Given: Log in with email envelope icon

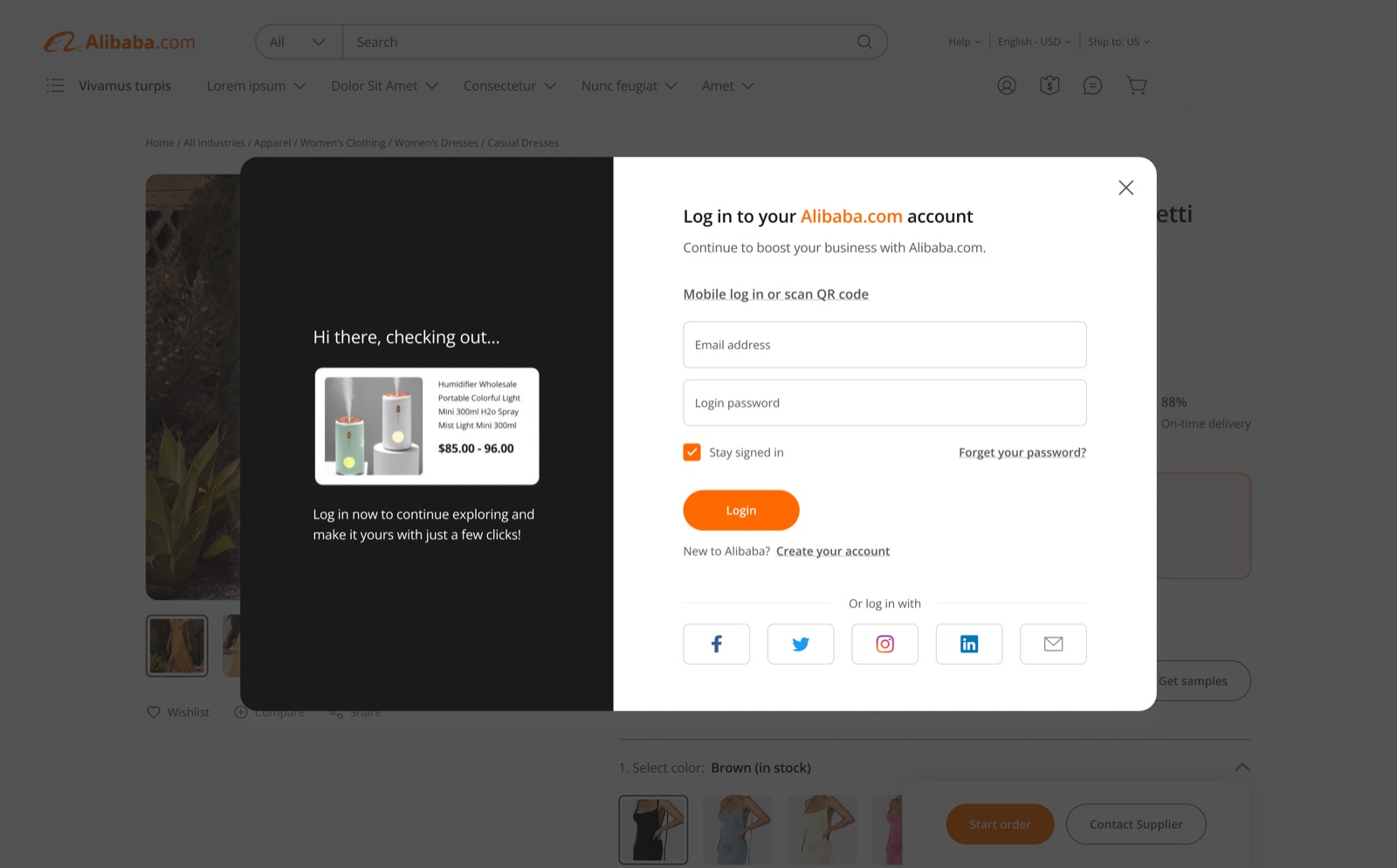Looking at the screenshot, I should (x=1054, y=644).
